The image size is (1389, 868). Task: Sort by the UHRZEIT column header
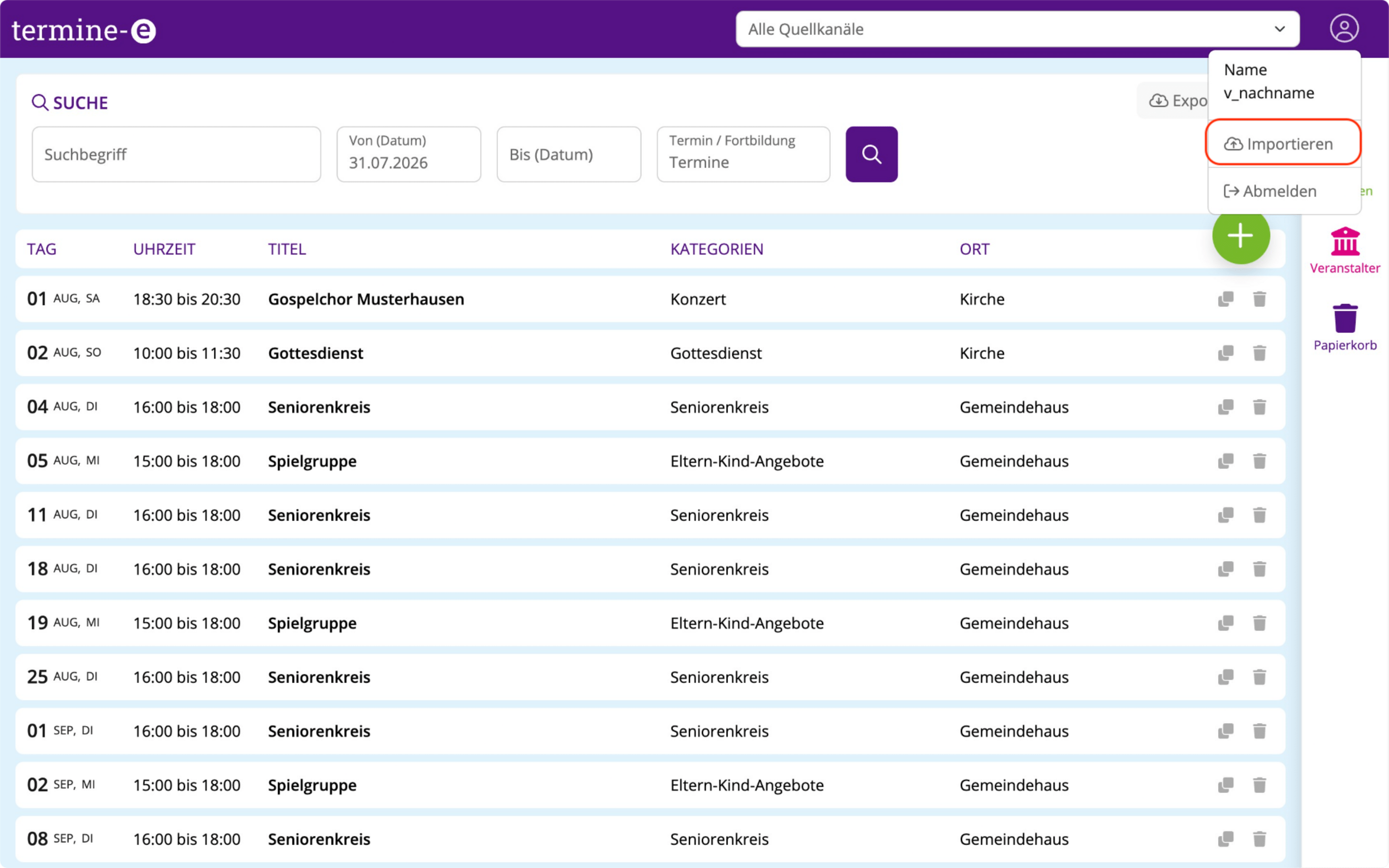[x=164, y=249]
